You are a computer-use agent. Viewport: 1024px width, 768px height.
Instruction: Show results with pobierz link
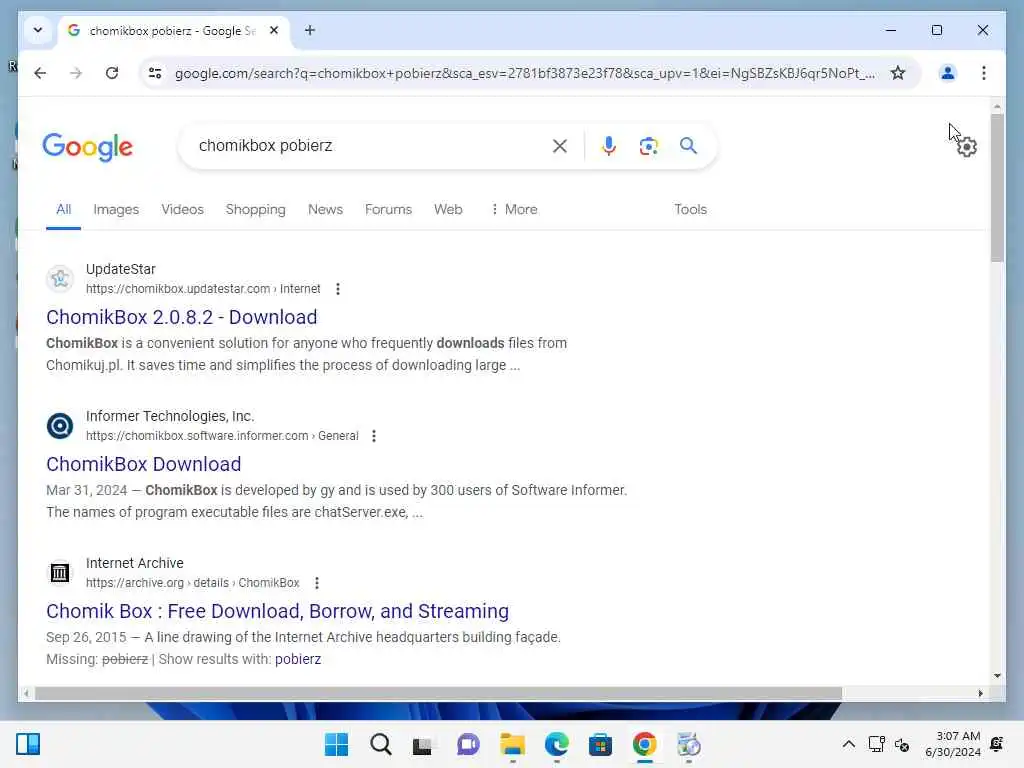pos(298,659)
